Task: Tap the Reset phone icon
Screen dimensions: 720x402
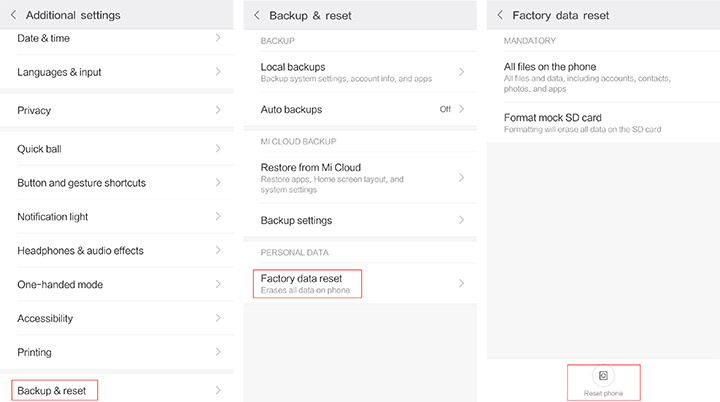Action: 603,375
